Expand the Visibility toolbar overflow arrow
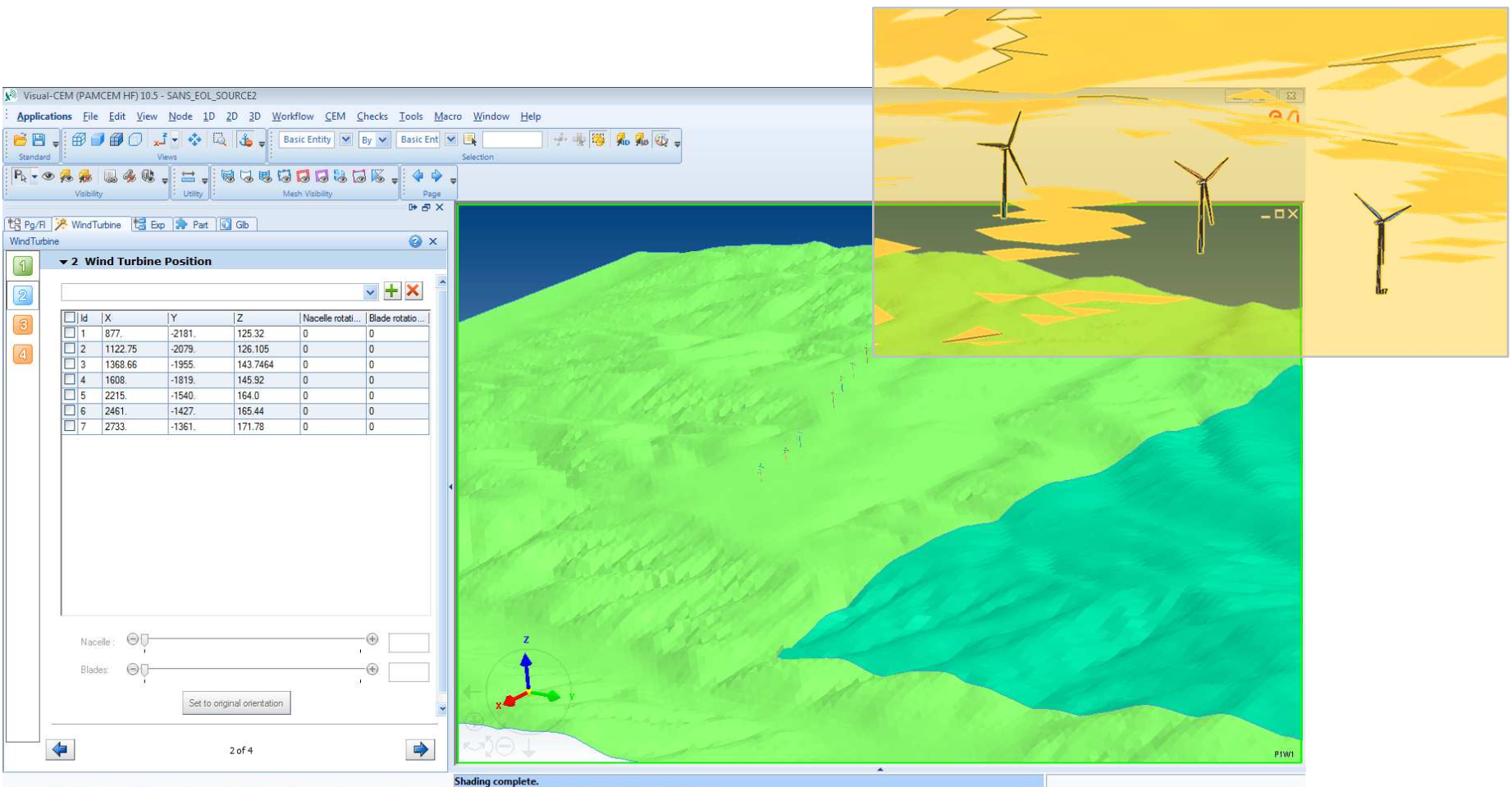1512x787 pixels. 165,180
